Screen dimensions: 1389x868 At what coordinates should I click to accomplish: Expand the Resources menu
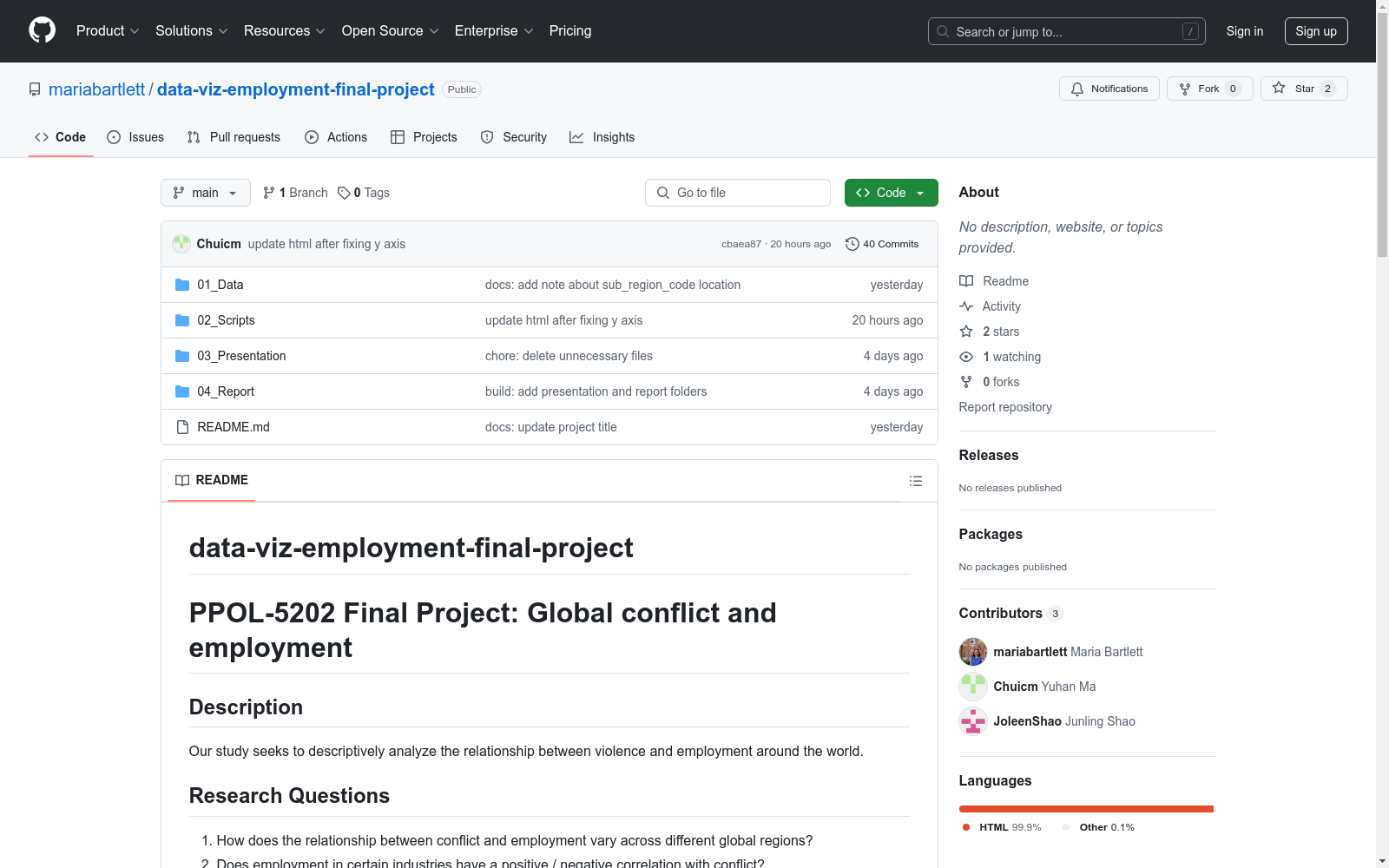(x=285, y=30)
